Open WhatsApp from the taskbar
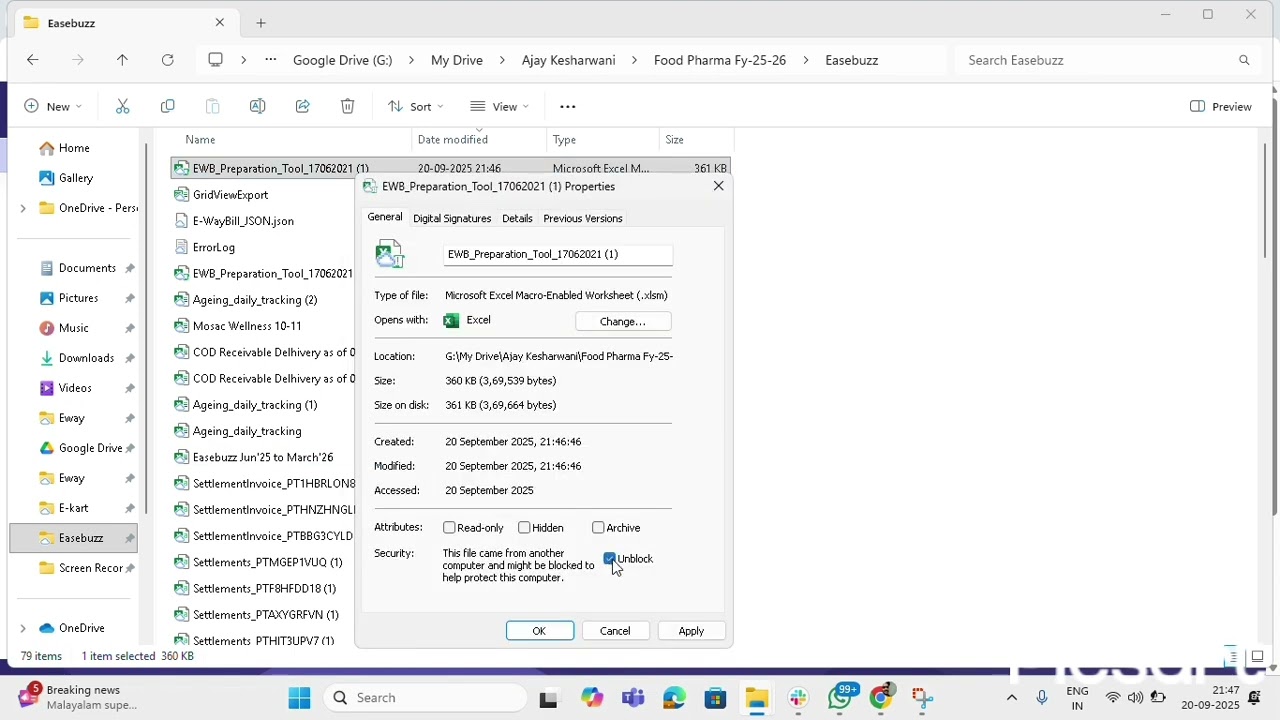The image size is (1280, 720). (x=840, y=698)
